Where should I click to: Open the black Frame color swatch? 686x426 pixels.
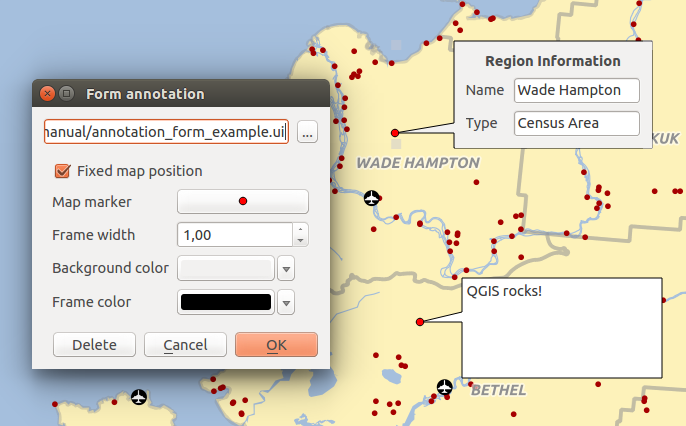click(x=225, y=302)
